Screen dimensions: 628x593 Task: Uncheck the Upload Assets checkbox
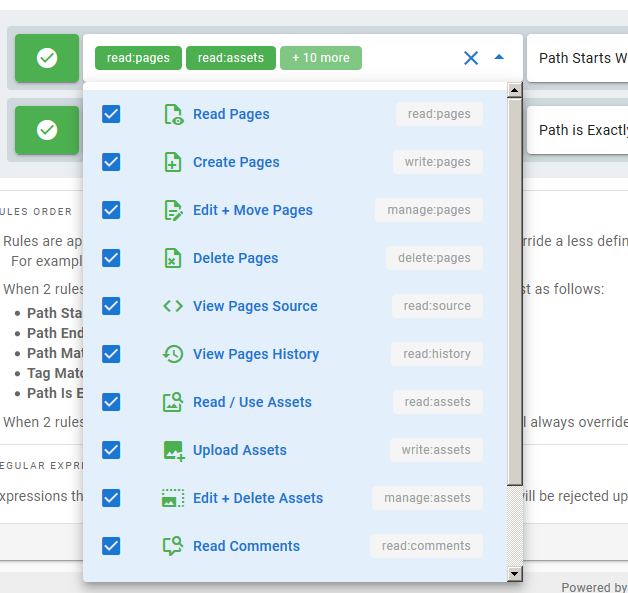111,450
